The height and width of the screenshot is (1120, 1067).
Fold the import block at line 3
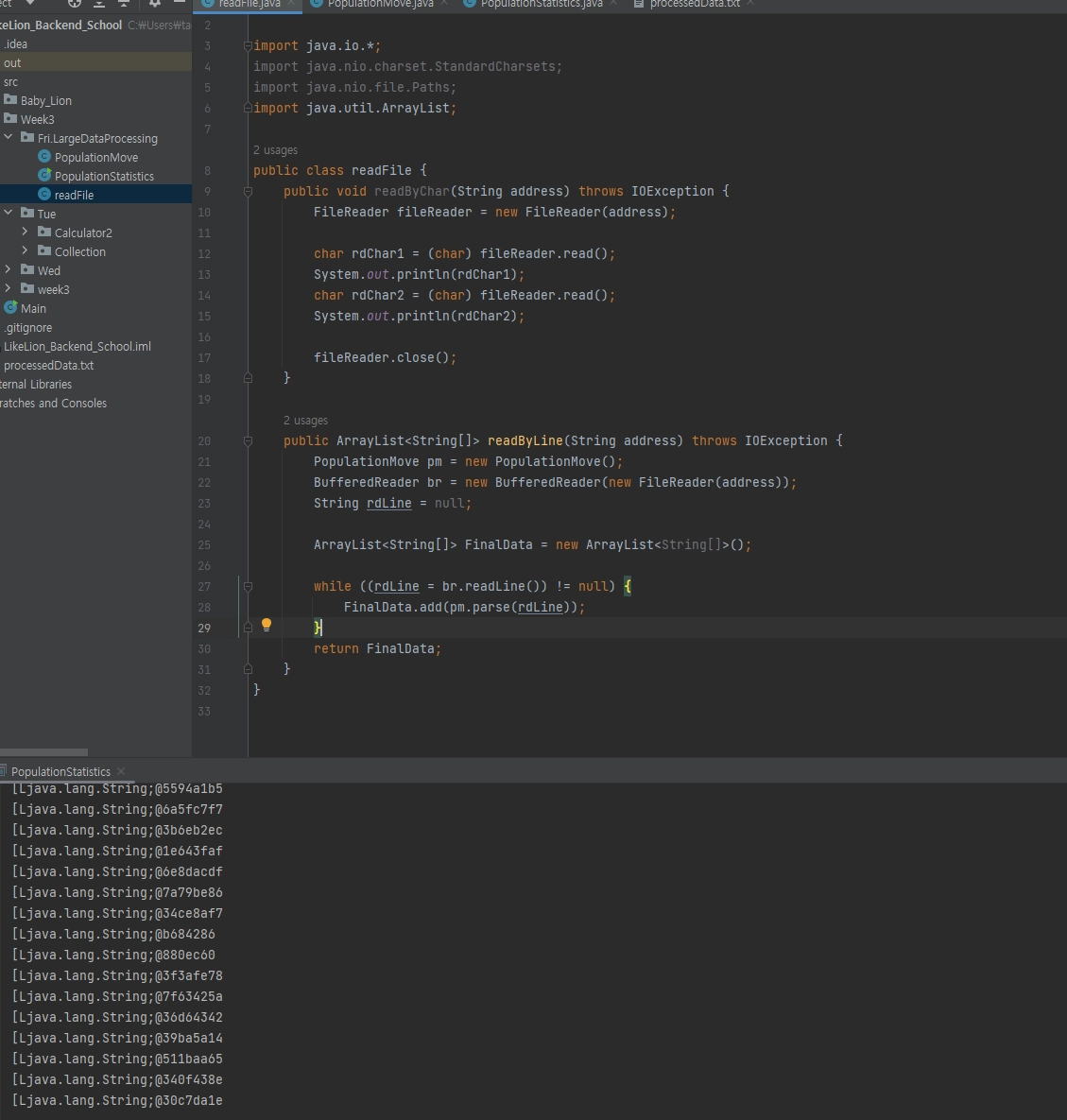[248, 45]
